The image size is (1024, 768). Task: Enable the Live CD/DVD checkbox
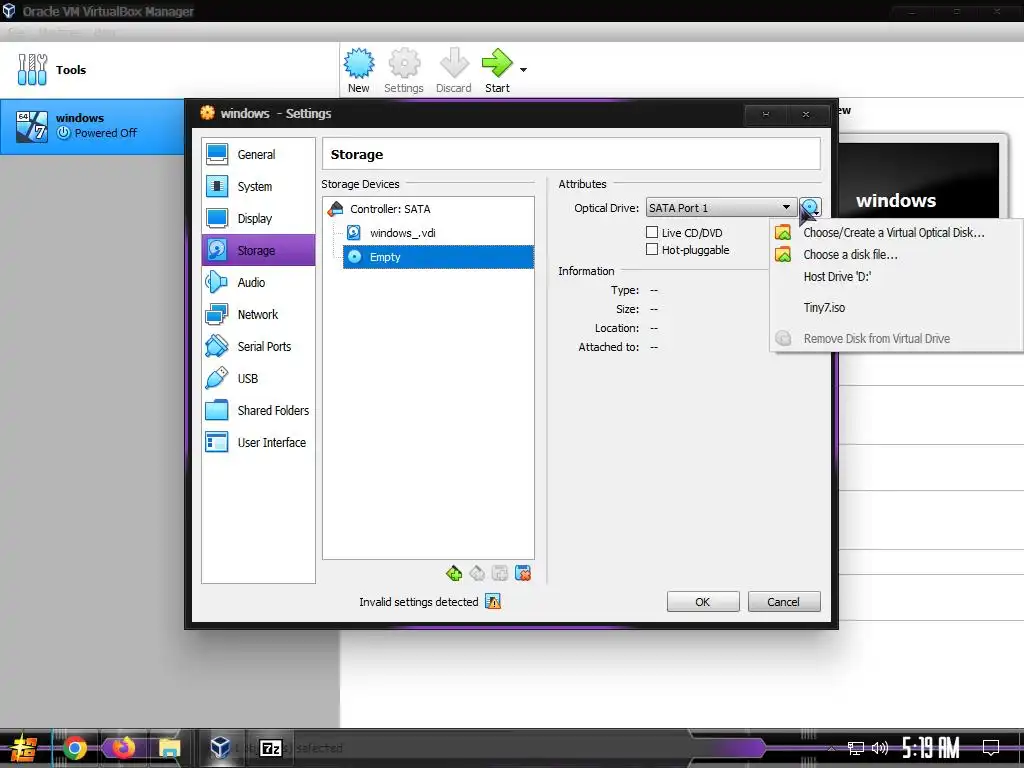click(652, 232)
